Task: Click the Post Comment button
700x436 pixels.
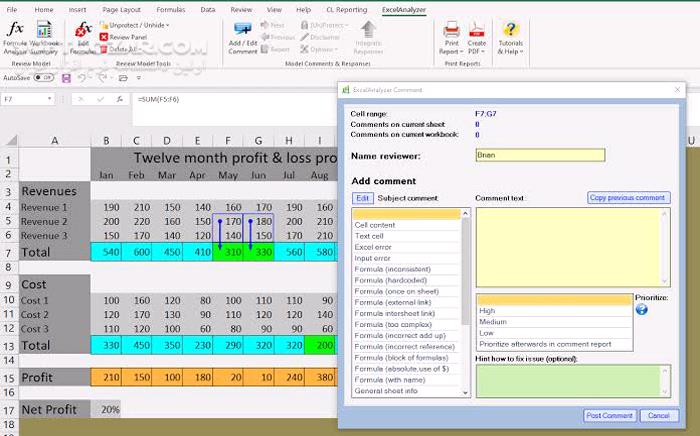Action: 609,415
